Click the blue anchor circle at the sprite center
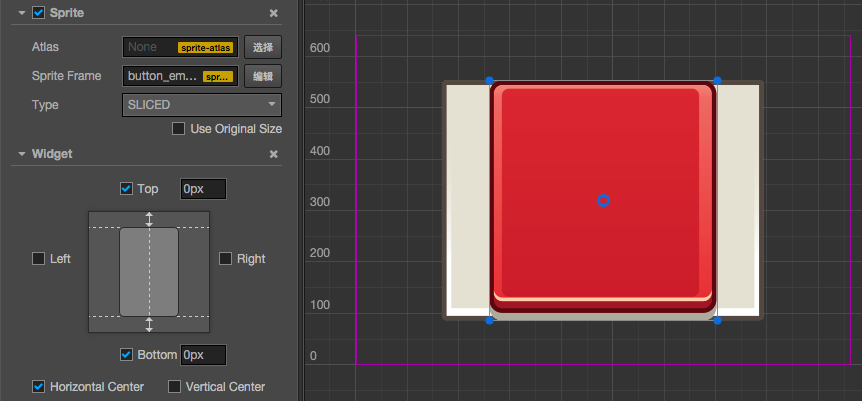This screenshot has height=401, width=862. [603, 201]
